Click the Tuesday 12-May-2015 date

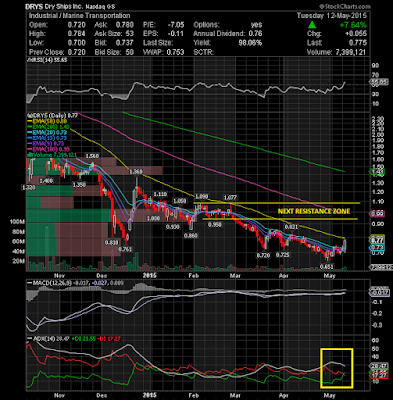[x=332, y=16]
